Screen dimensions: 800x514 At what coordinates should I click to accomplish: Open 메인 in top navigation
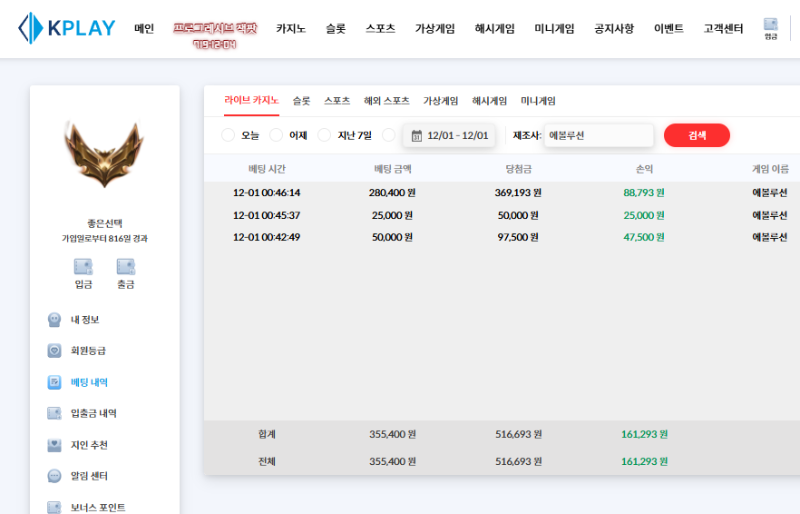[144, 28]
